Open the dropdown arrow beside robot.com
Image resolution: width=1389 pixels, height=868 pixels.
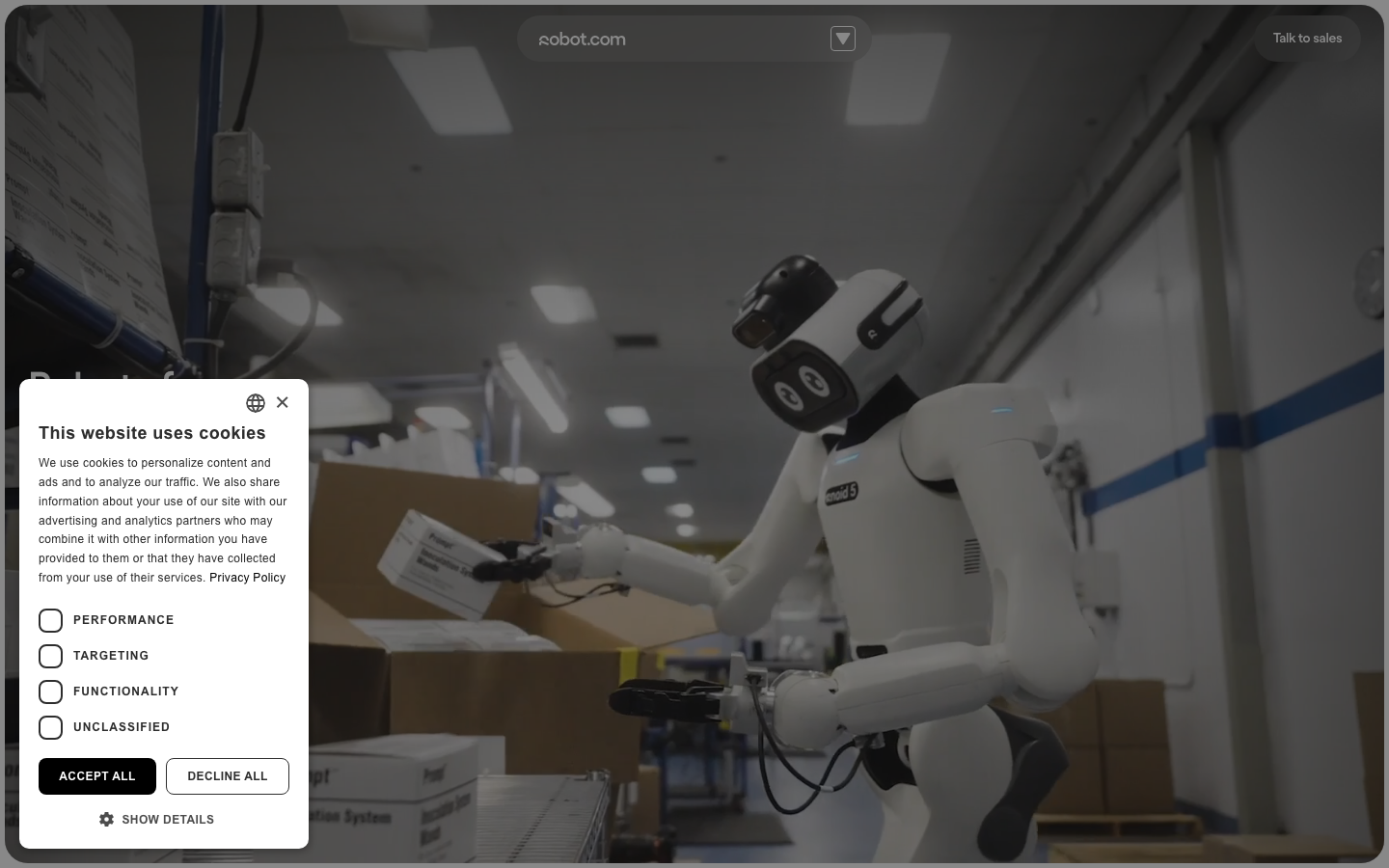pos(843,39)
